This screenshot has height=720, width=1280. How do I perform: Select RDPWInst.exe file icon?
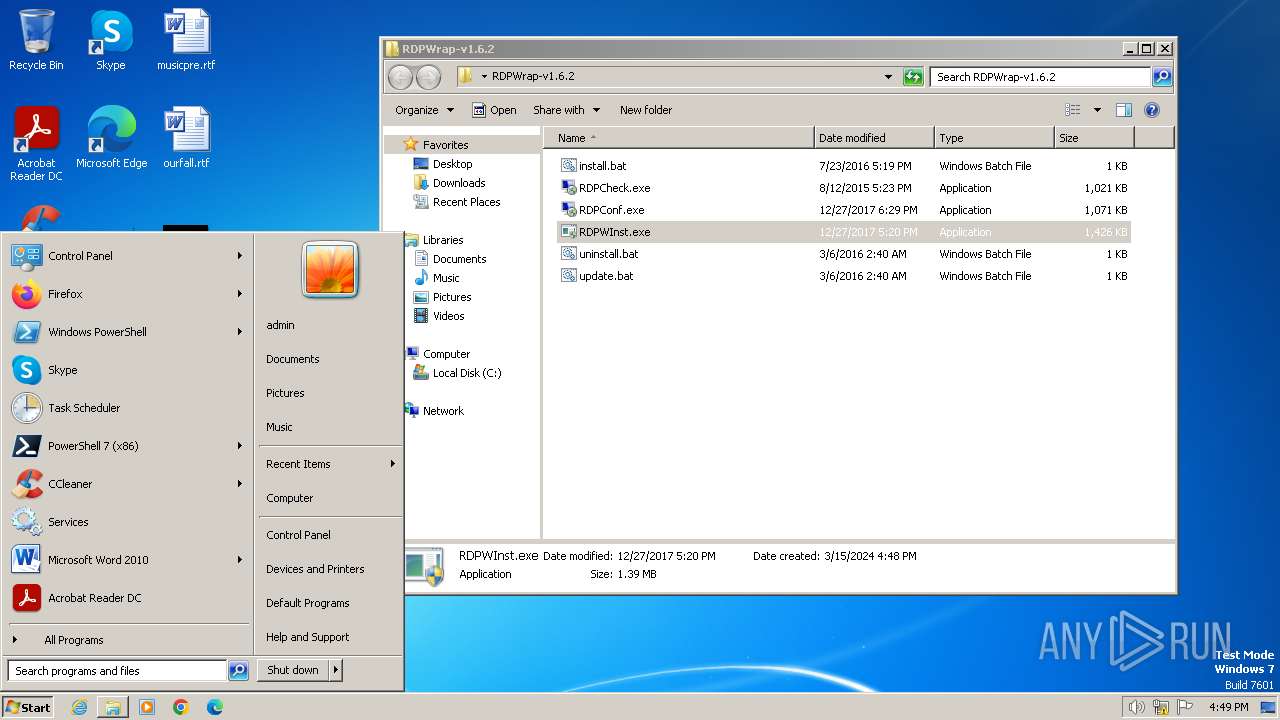569,232
